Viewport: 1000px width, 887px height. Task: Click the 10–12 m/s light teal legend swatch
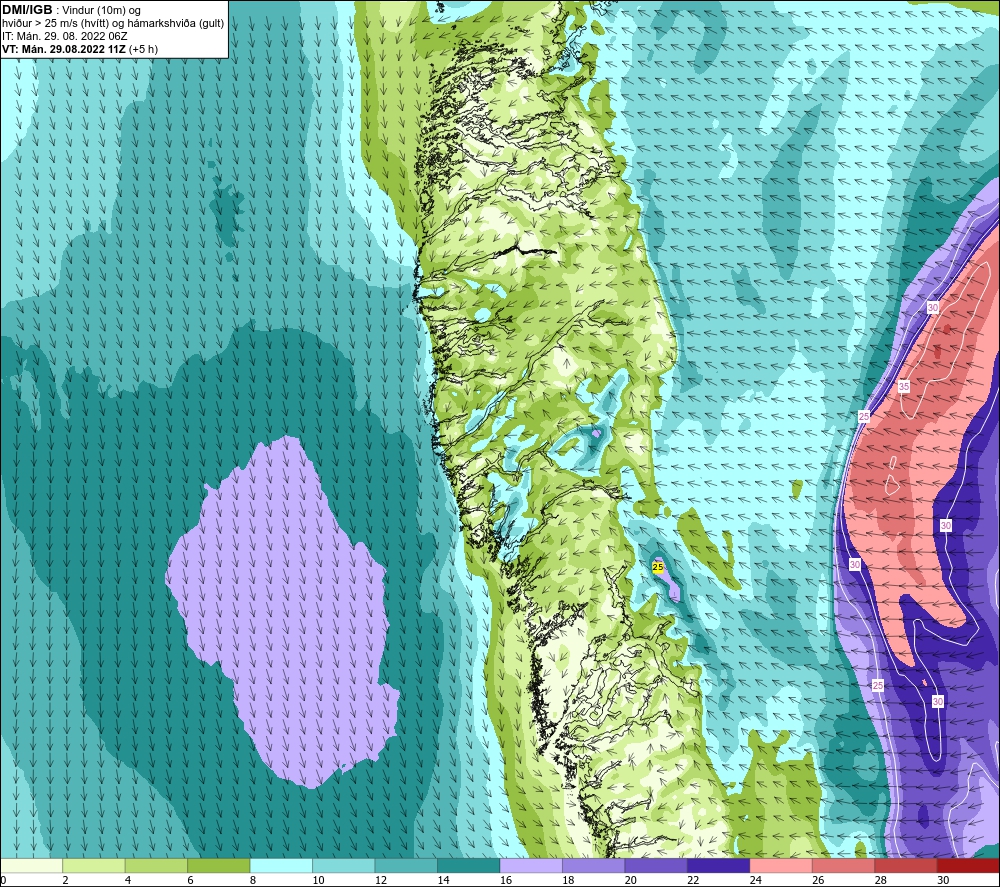[x=344, y=865]
